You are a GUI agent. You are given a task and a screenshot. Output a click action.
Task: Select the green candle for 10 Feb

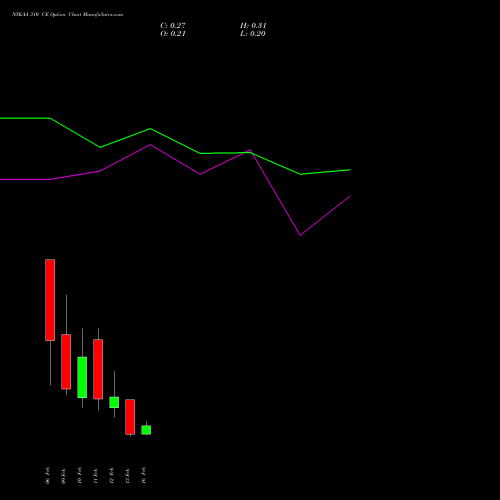click(82, 377)
